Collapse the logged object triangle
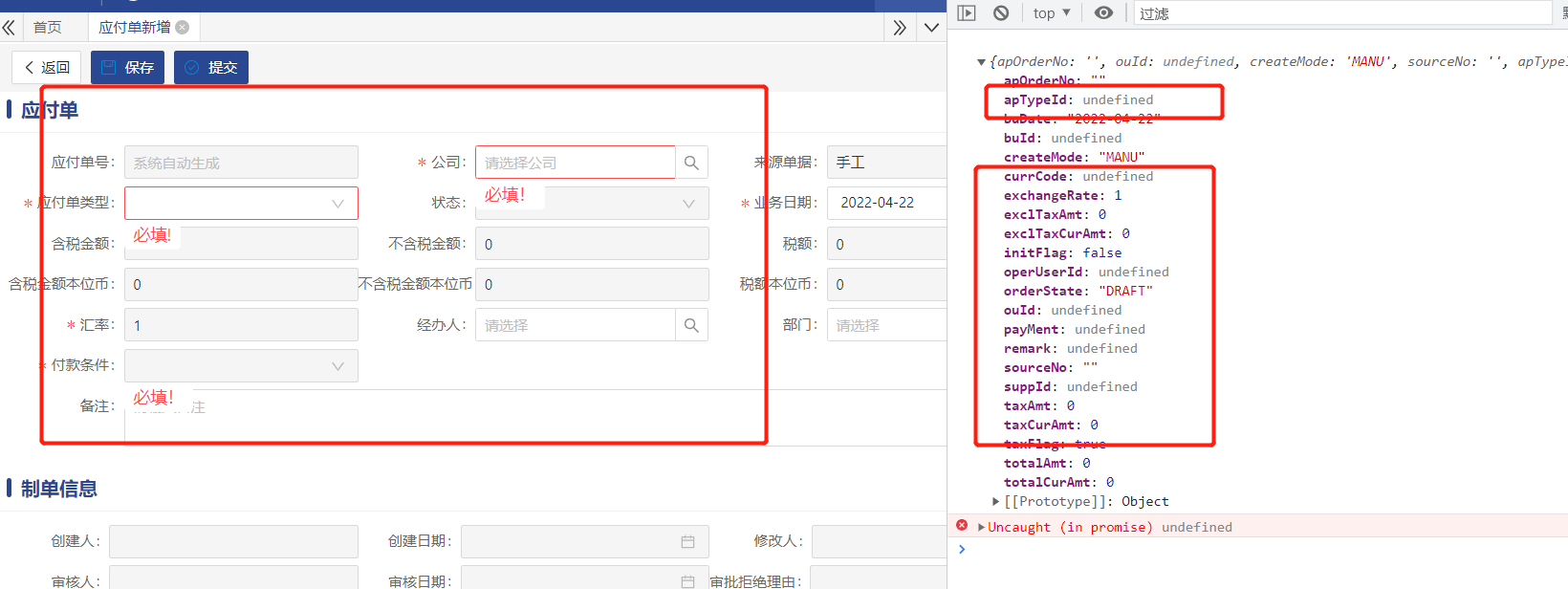This screenshot has height=589, width=1568. (x=981, y=62)
